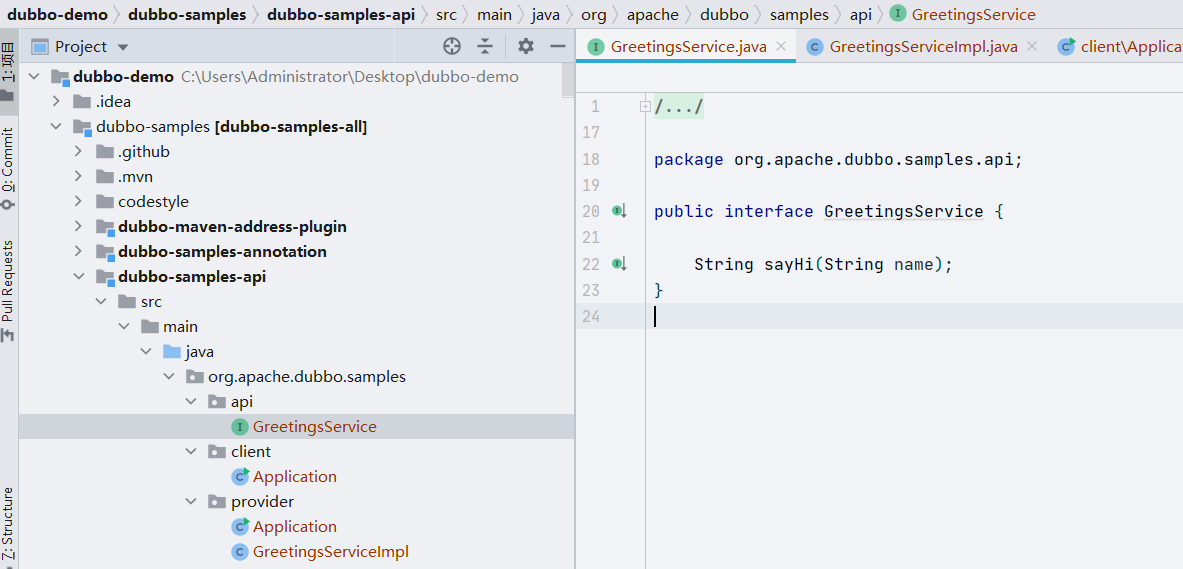Click apache in the breadcrumb bar
1183x569 pixels.
click(653, 14)
